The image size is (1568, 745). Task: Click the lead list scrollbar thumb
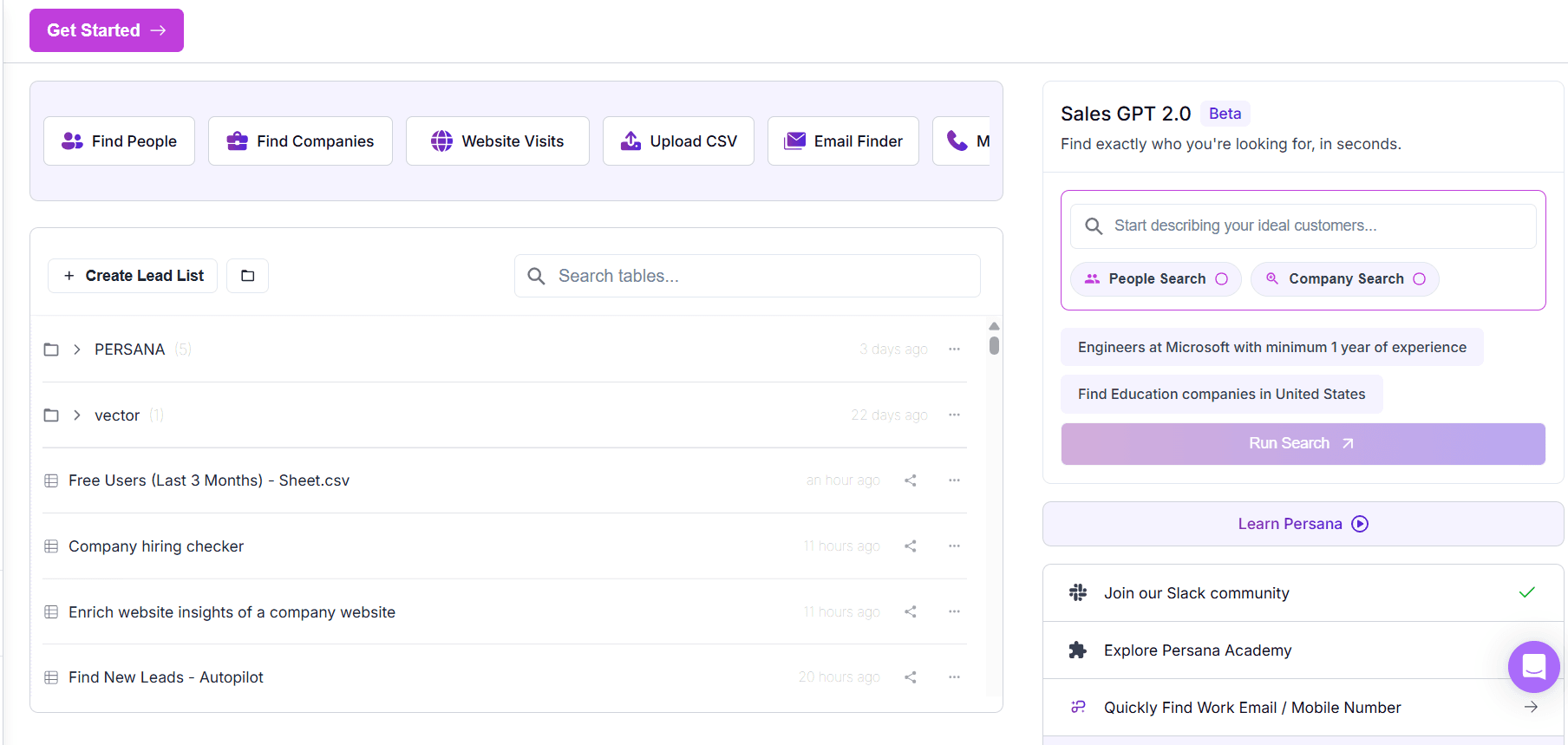click(x=994, y=345)
